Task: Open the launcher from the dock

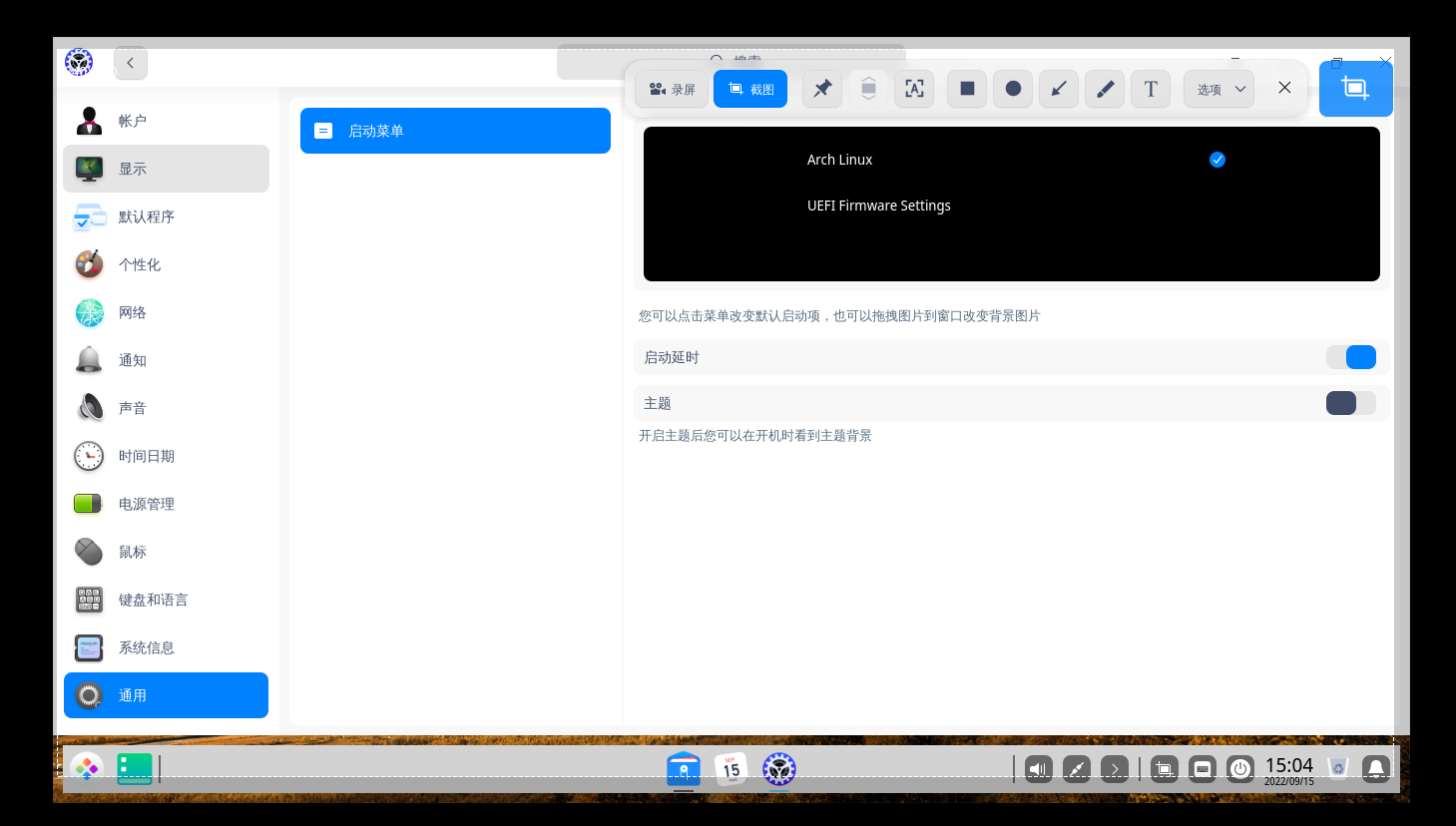Action: 87,768
